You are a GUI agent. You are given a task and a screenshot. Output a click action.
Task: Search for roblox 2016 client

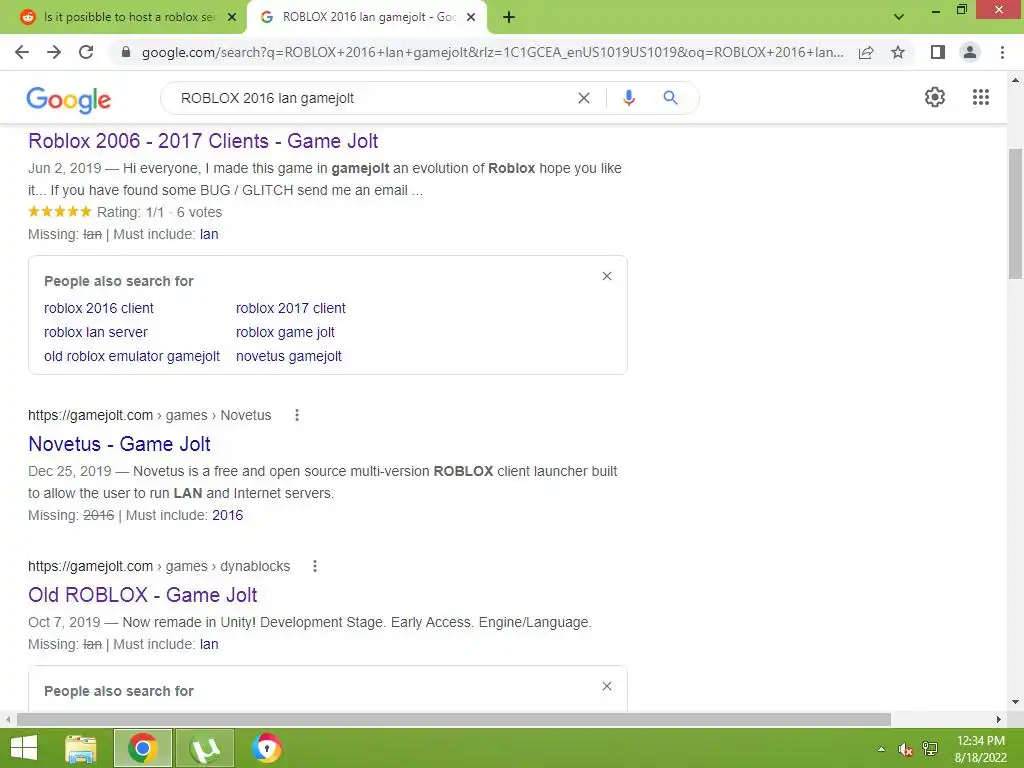pos(99,308)
